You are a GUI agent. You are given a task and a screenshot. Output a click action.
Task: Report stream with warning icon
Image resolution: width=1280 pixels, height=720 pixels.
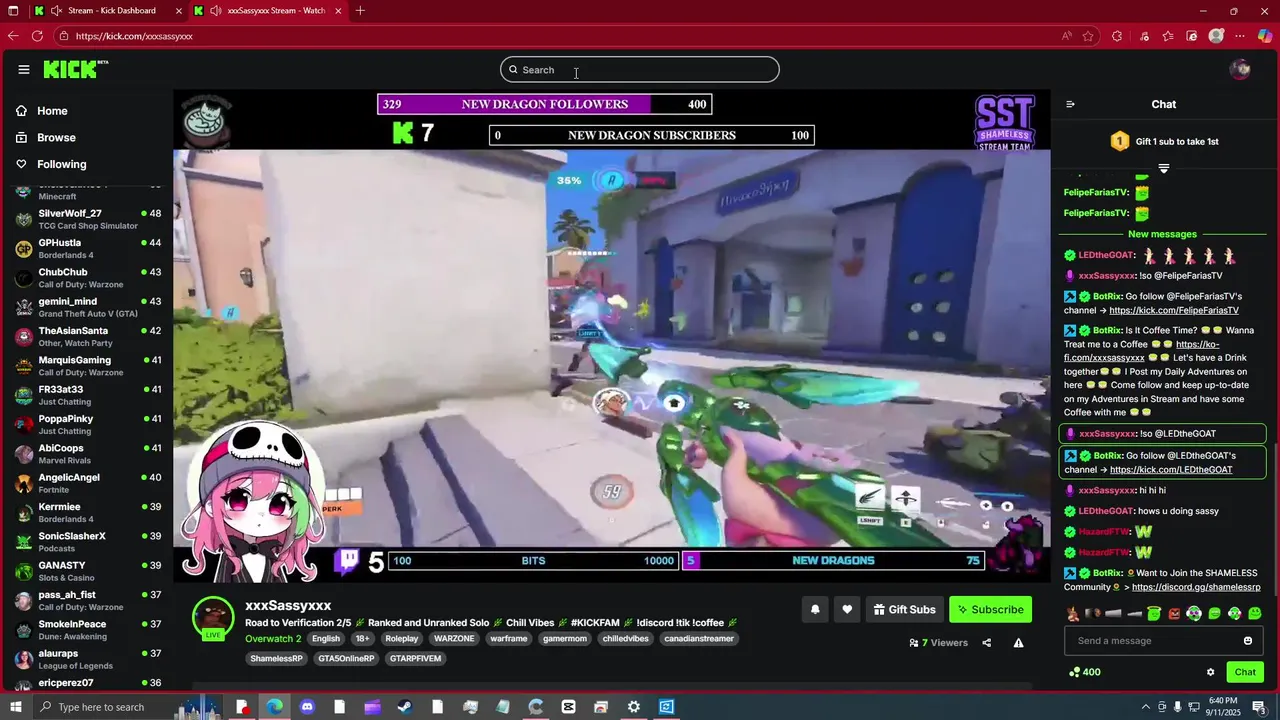[1018, 643]
